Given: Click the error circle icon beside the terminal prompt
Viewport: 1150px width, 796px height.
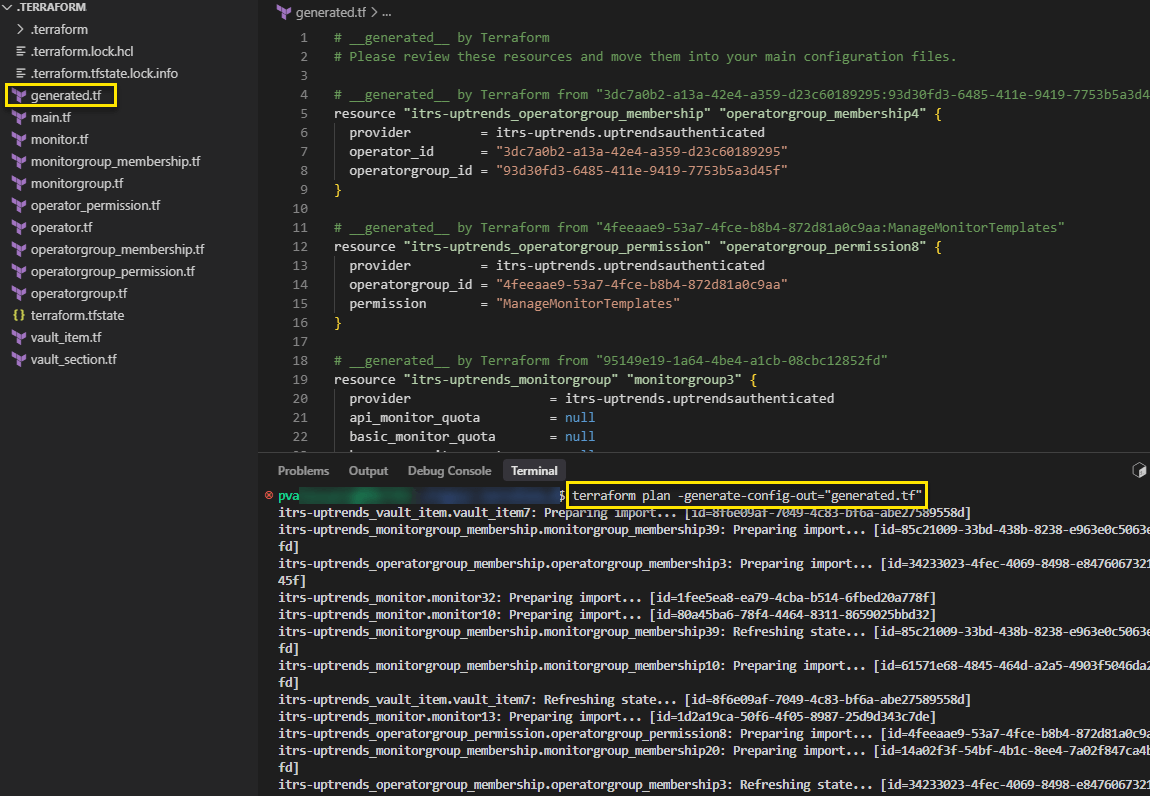Looking at the screenshot, I should pos(265,494).
